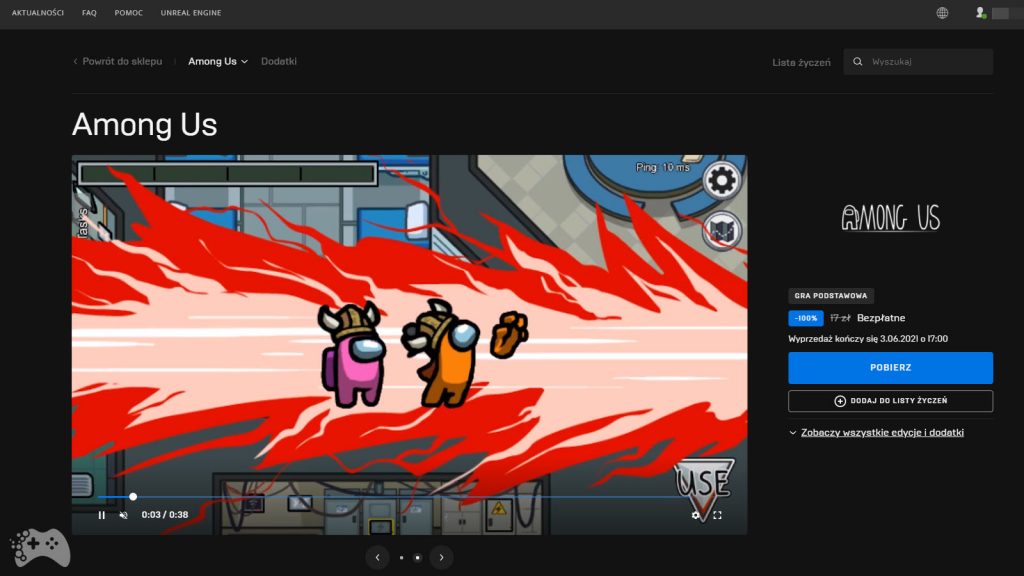Pause the Among Us trailer

point(101,515)
